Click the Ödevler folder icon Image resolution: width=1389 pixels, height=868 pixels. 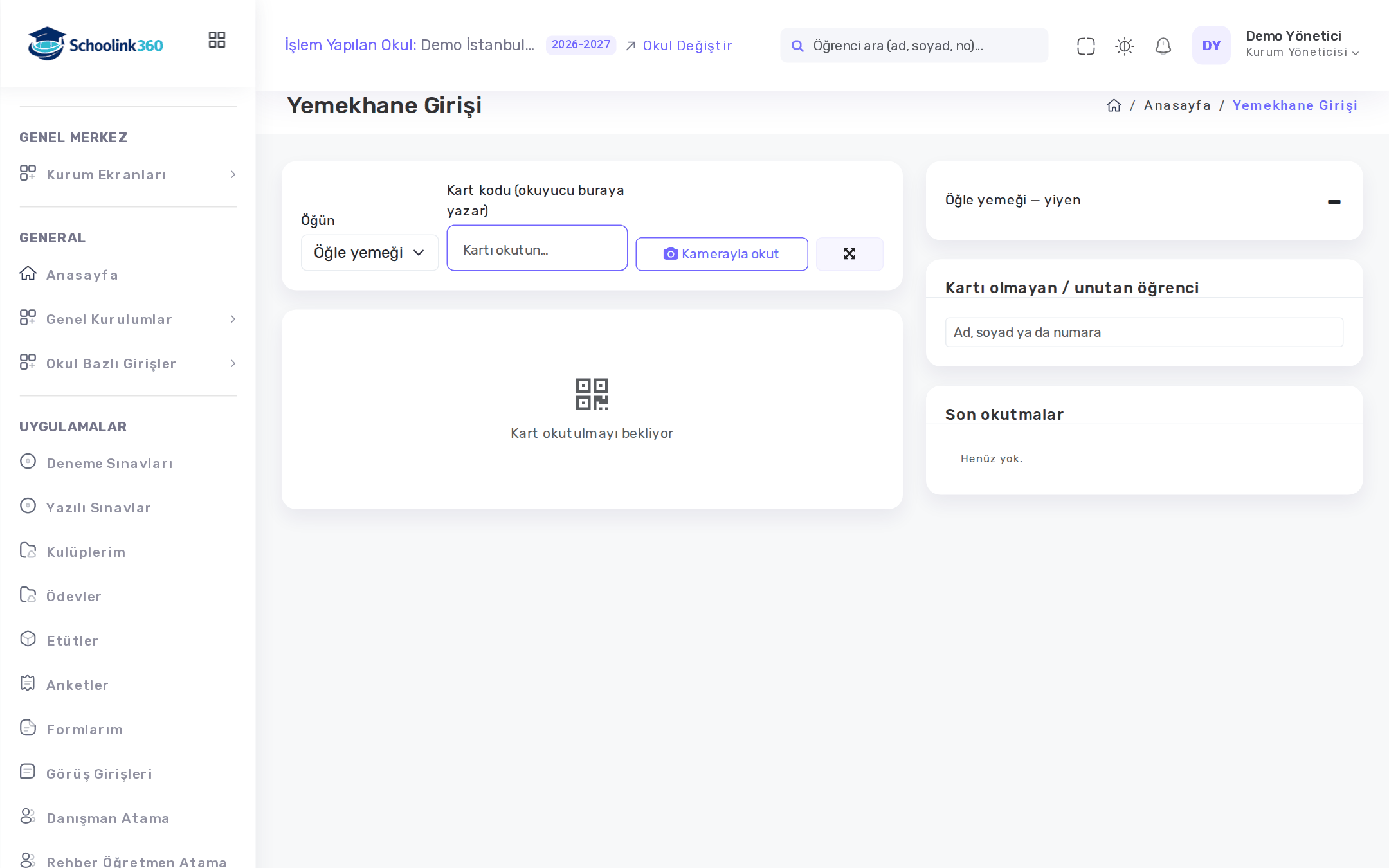click(28, 595)
